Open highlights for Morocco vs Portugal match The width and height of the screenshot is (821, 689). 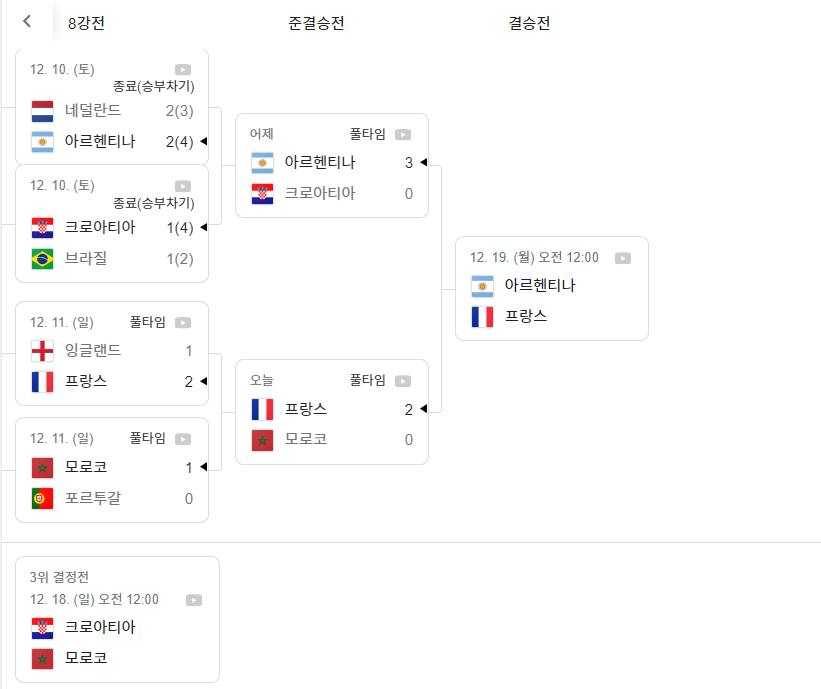(x=182, y=438)
